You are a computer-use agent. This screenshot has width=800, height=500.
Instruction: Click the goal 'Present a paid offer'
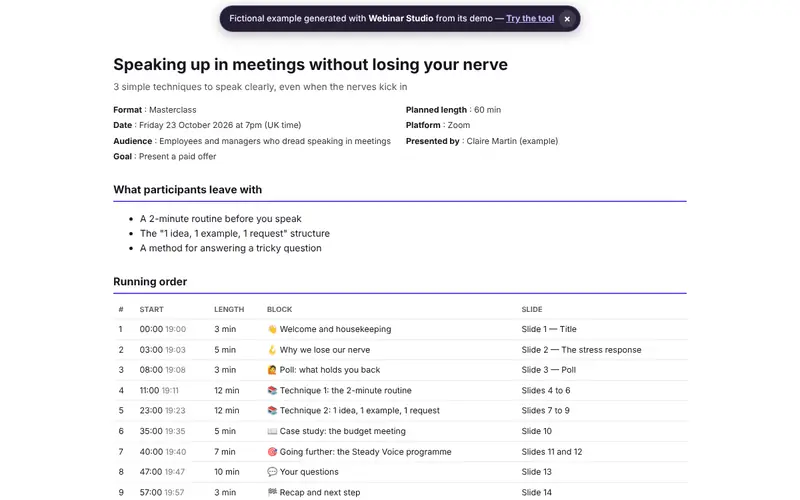click(x=178, y=156)
